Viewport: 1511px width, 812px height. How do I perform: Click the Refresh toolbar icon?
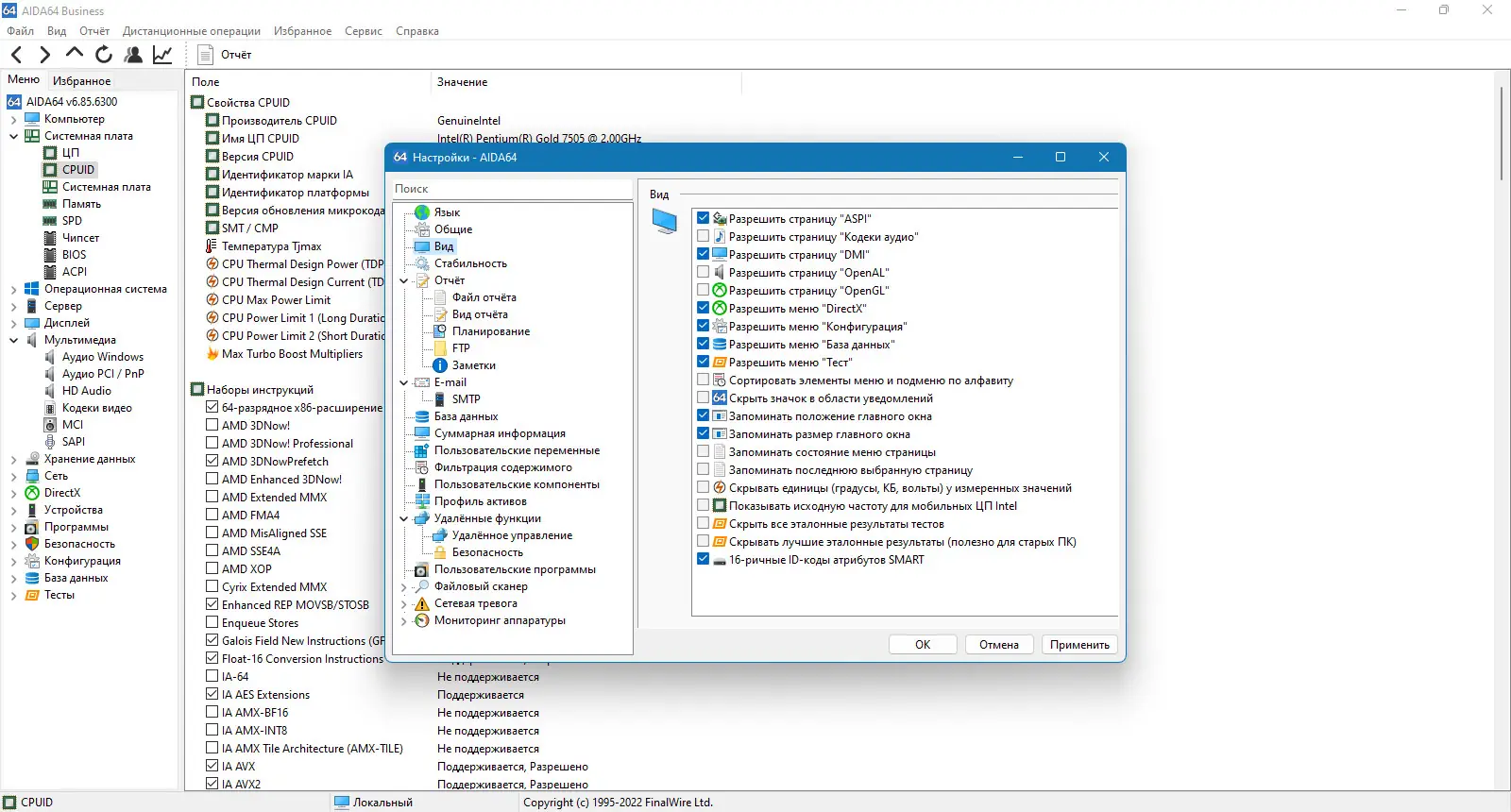[104, 55]
